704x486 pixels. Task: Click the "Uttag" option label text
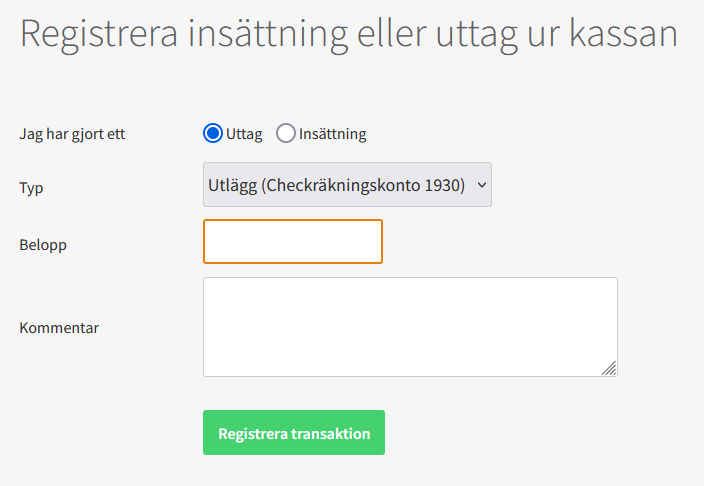tap(244, 133)
